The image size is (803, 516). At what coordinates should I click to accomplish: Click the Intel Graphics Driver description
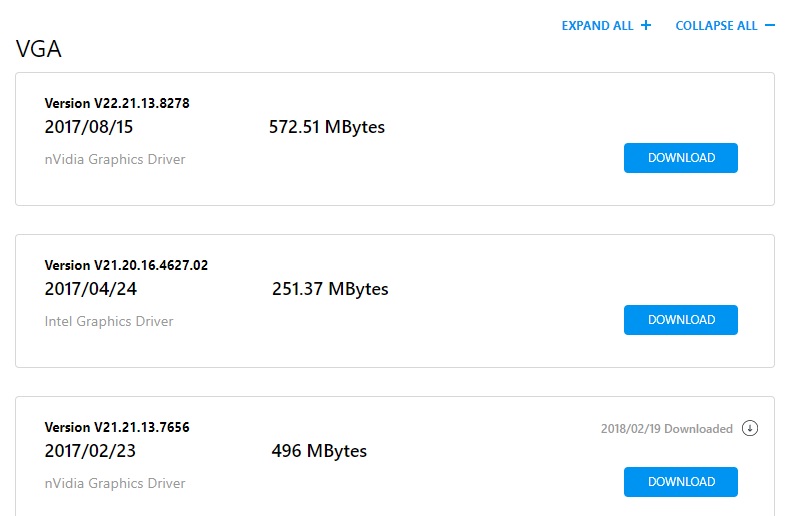click(x=109, y=321)
